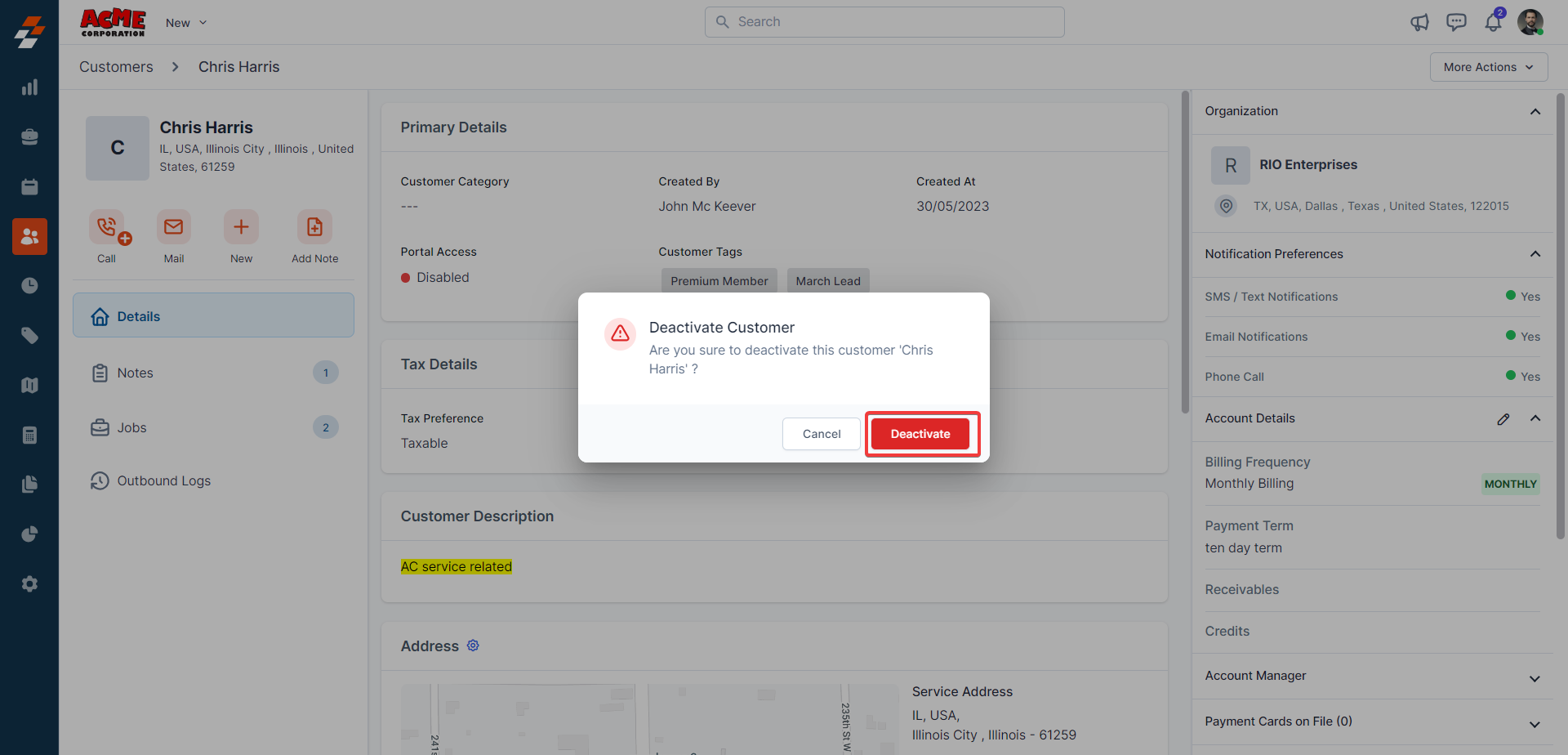Click the MONTHLY billing badge
1568x755 pixels.
coord(1511,484)
